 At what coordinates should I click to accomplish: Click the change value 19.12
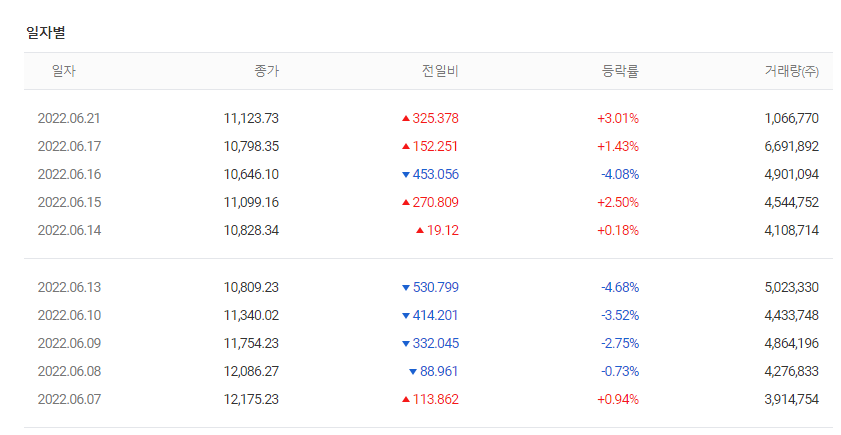pos(442,230)
